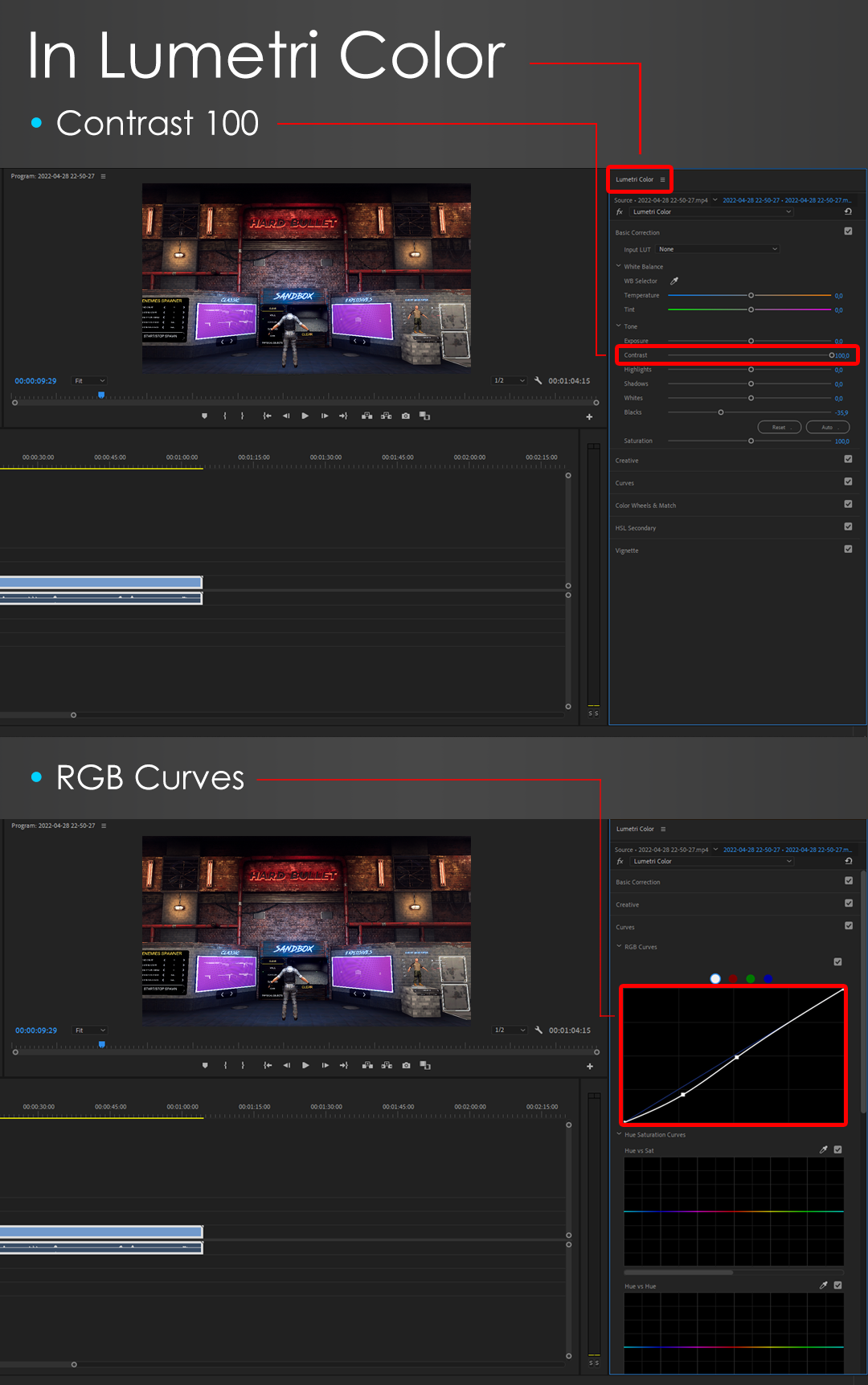The image size is (868, 1385).
Task: Toggle the Creative checkbox in upper panel
Action: pos(848,459)
